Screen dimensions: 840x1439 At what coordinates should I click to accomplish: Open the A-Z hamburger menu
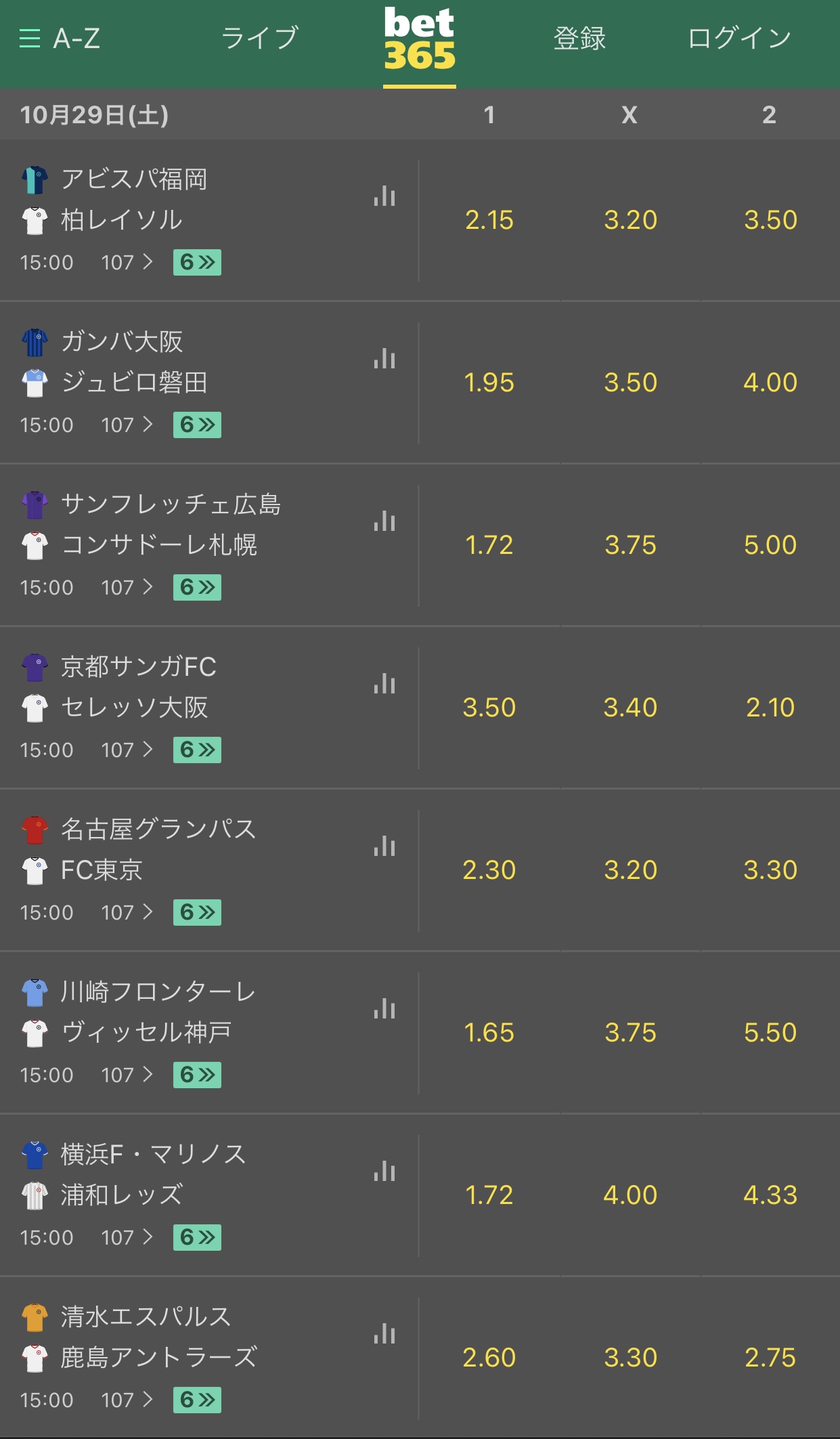click(60, 38)
